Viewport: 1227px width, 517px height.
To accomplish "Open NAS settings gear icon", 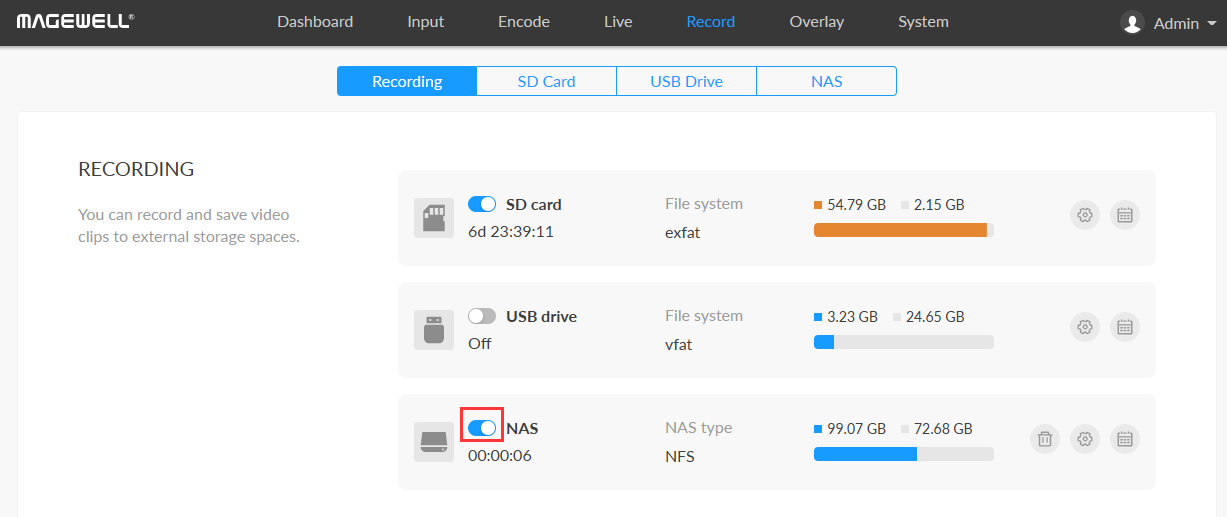I will (1085, 439).
